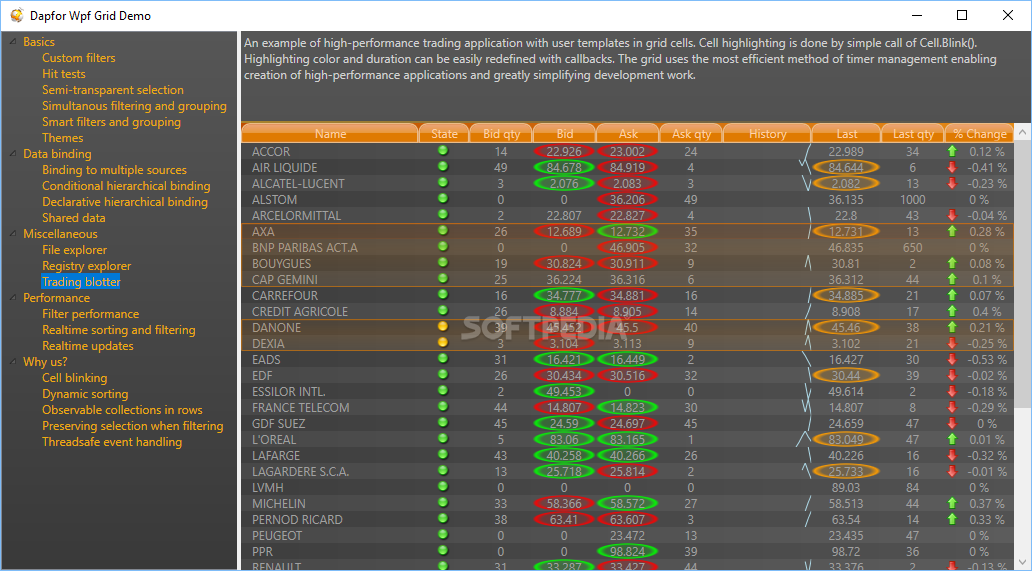This screenshot has width=1032, height=571.
Task: Open the Custom filters demo
Action: tap(78, 58)
